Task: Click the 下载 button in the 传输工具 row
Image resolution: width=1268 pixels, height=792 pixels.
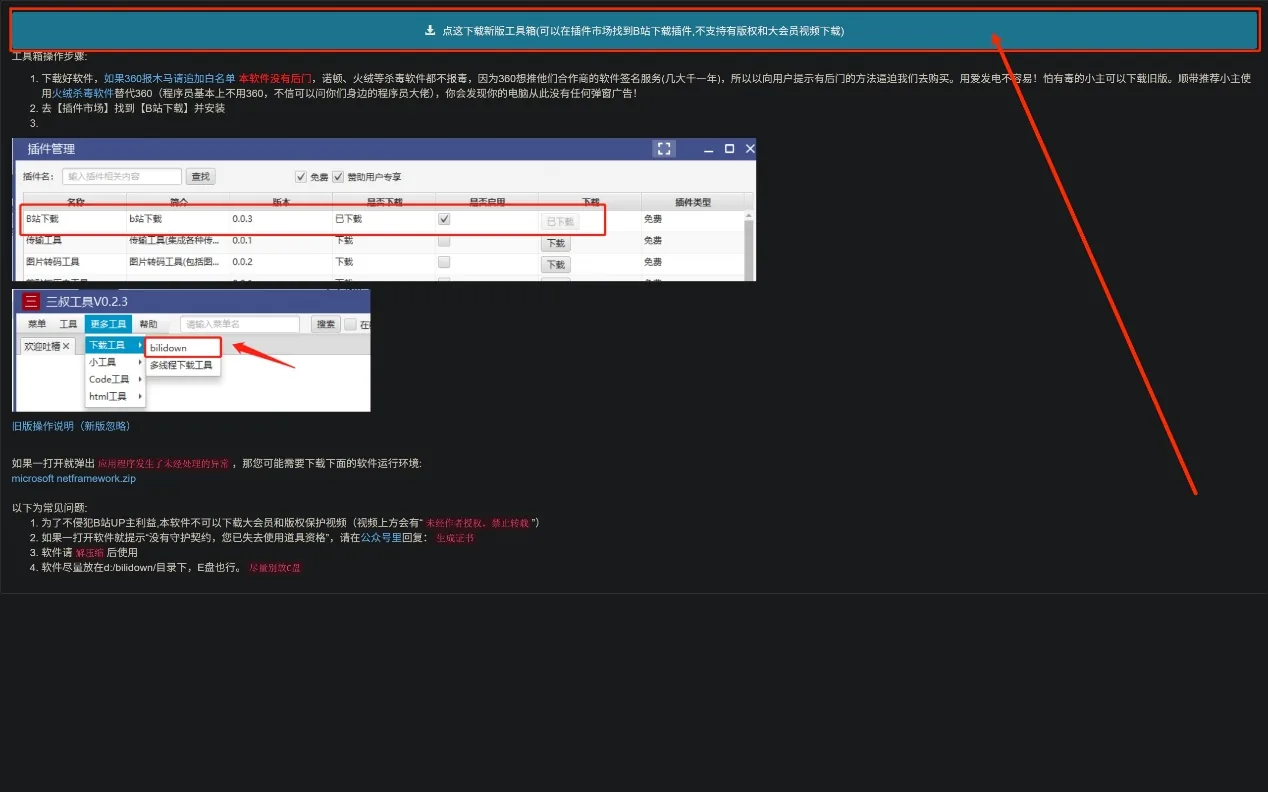Action: (556, 243)
